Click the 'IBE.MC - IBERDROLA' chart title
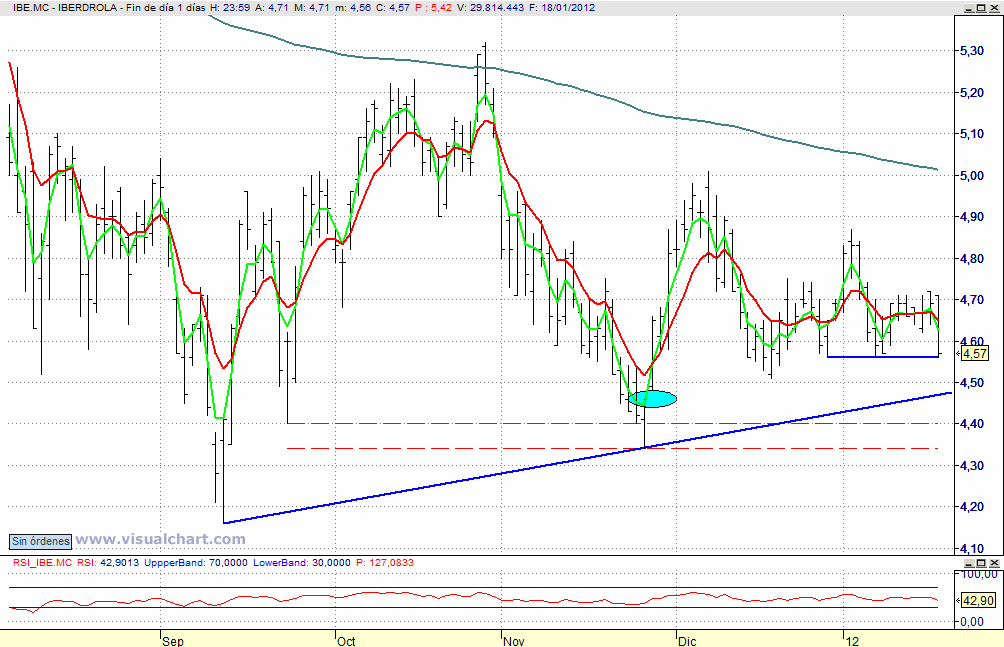Viewport: 1004px width, 647px height. pos(65,8)
